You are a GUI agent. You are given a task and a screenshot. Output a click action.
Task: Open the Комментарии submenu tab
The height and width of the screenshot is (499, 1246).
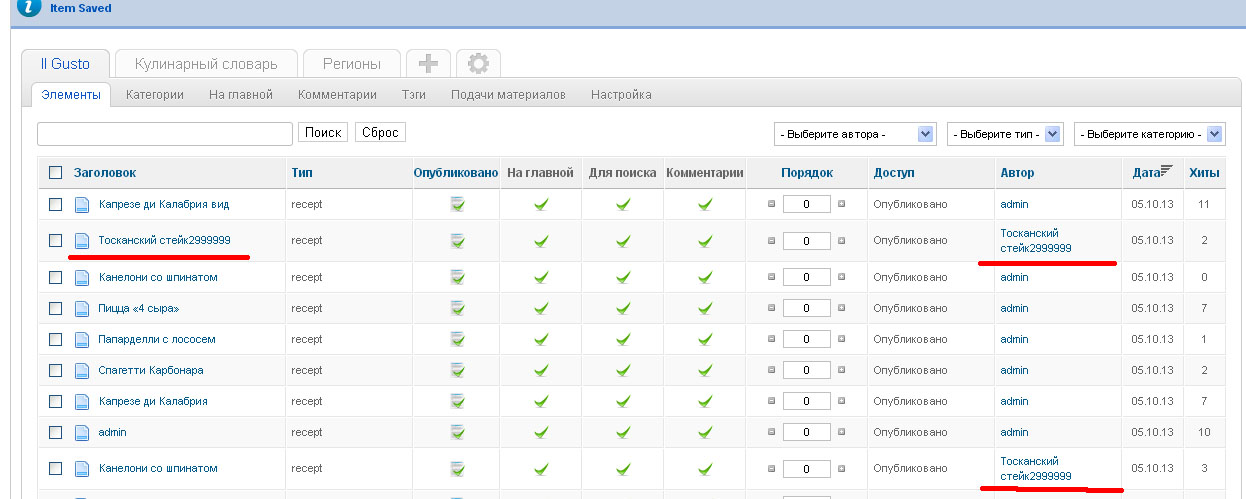337,95
